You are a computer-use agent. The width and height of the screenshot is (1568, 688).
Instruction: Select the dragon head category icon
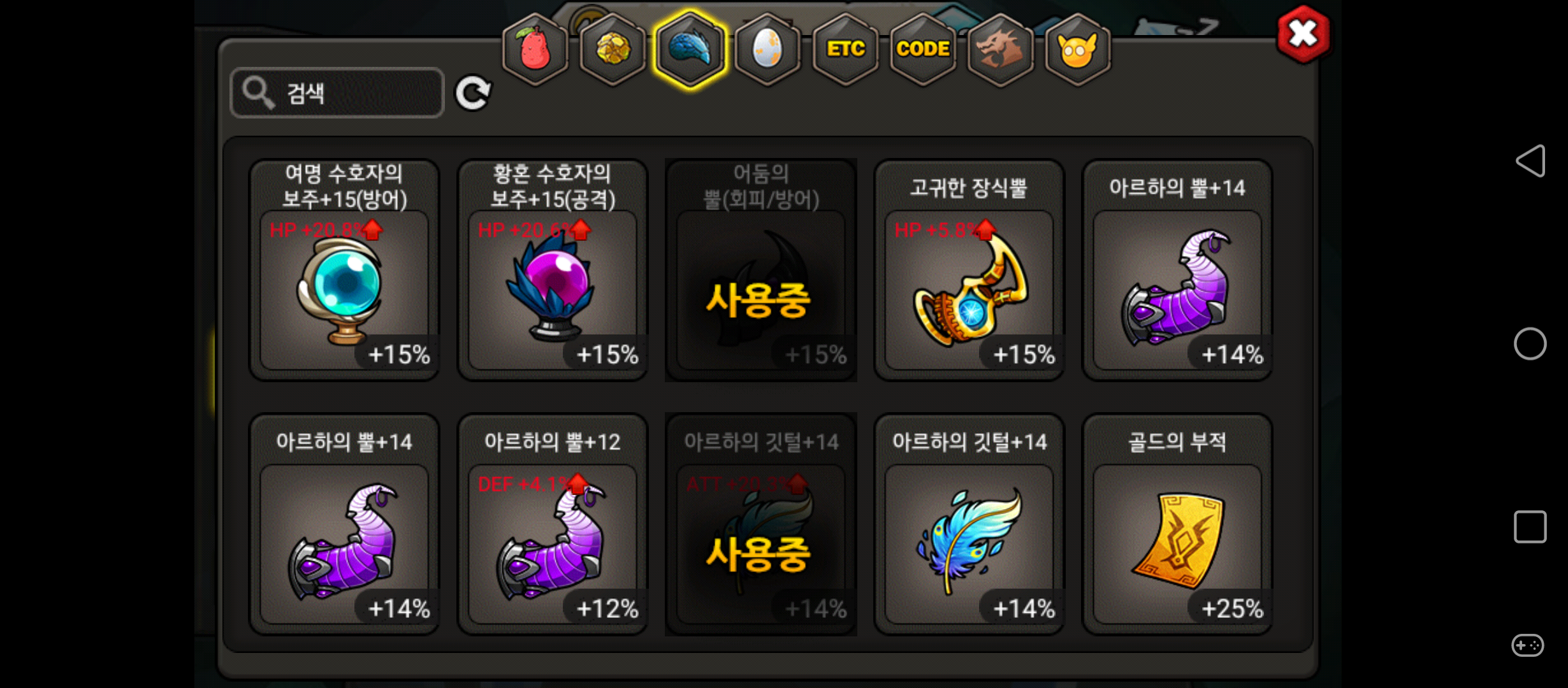[x=1000, y=50]
